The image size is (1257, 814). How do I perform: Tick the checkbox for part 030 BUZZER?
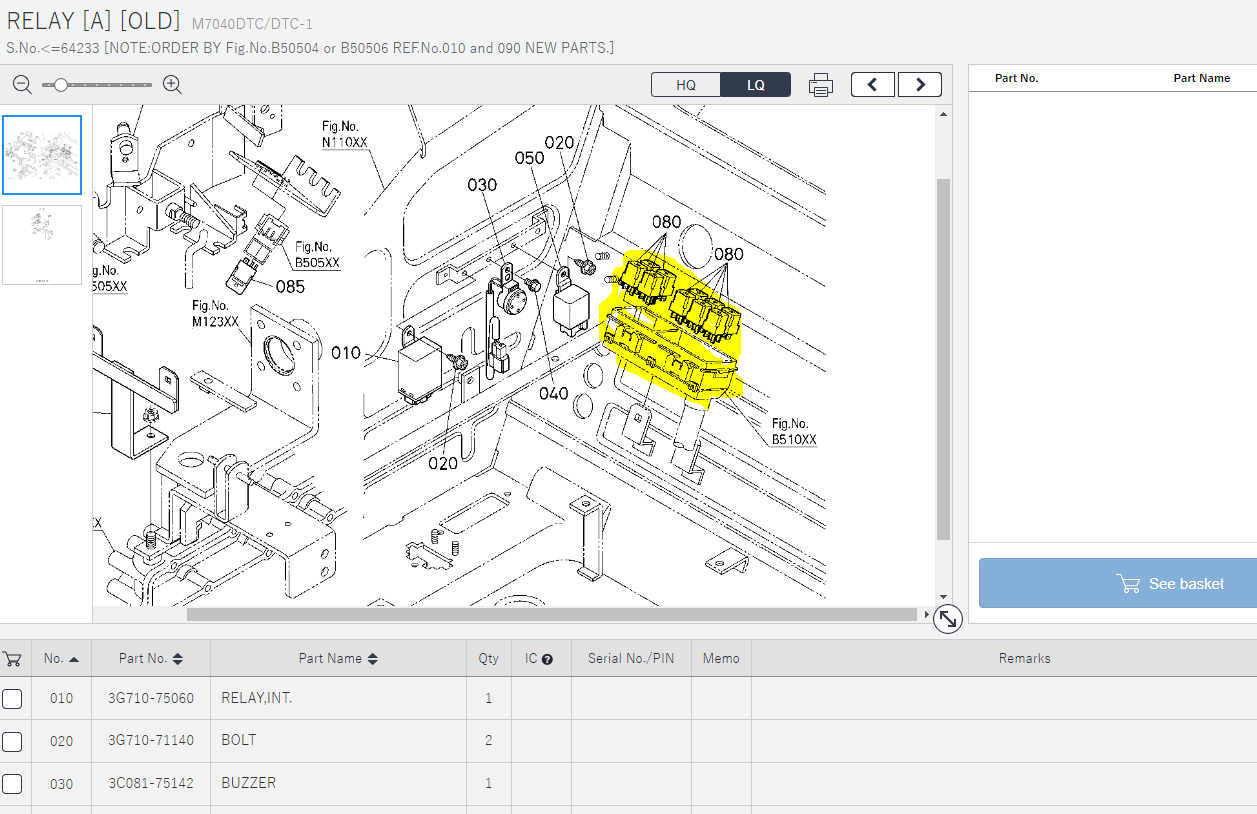click(x=12, y=783)
